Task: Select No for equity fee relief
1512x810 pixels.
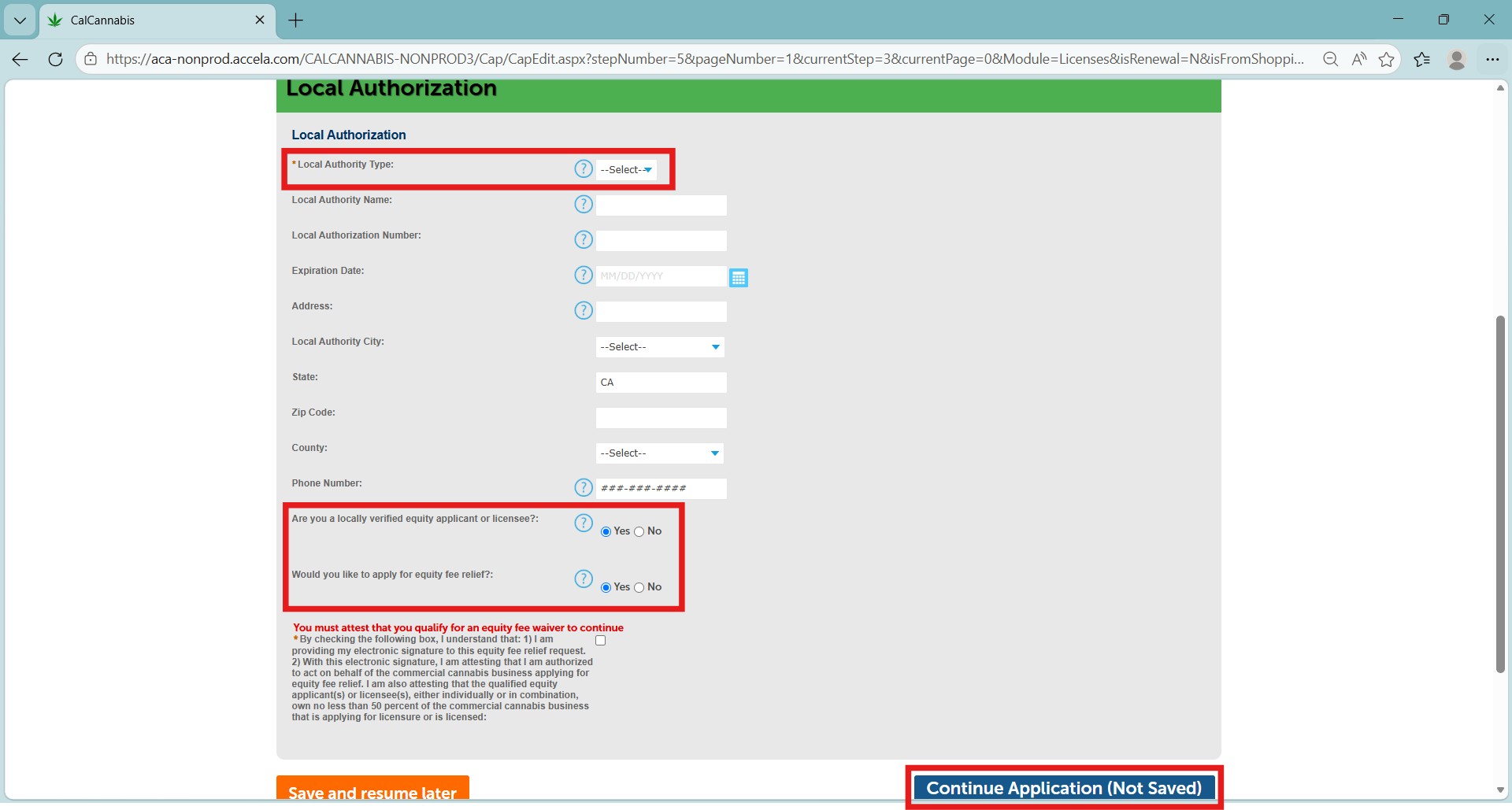Action: [x=639, y=588]
